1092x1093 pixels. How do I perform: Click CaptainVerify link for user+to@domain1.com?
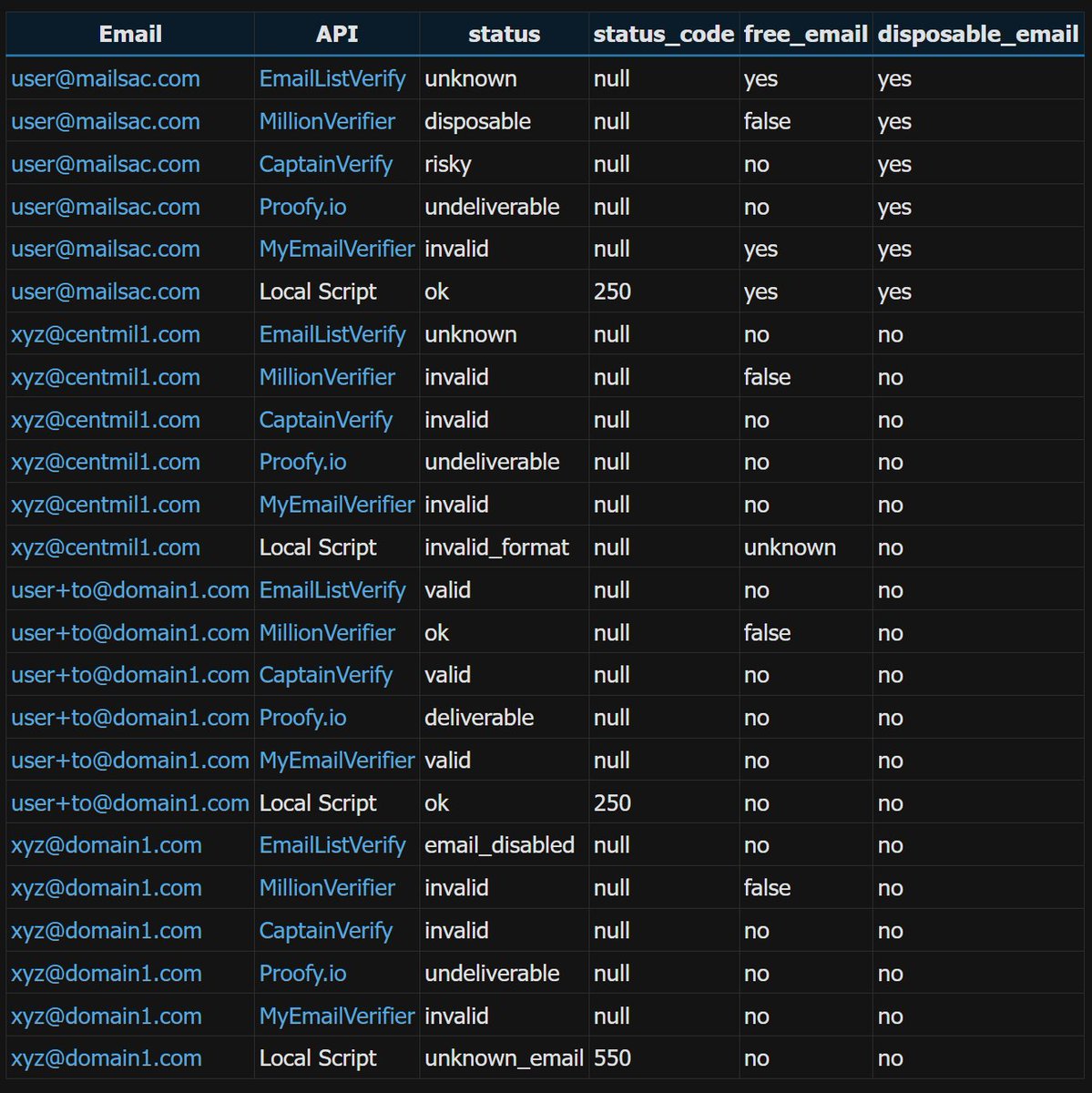pos(326,676)
